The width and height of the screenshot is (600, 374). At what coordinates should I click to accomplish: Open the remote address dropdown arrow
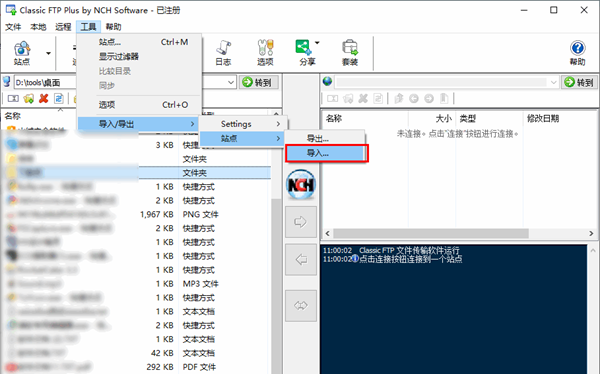click(553, 82)
